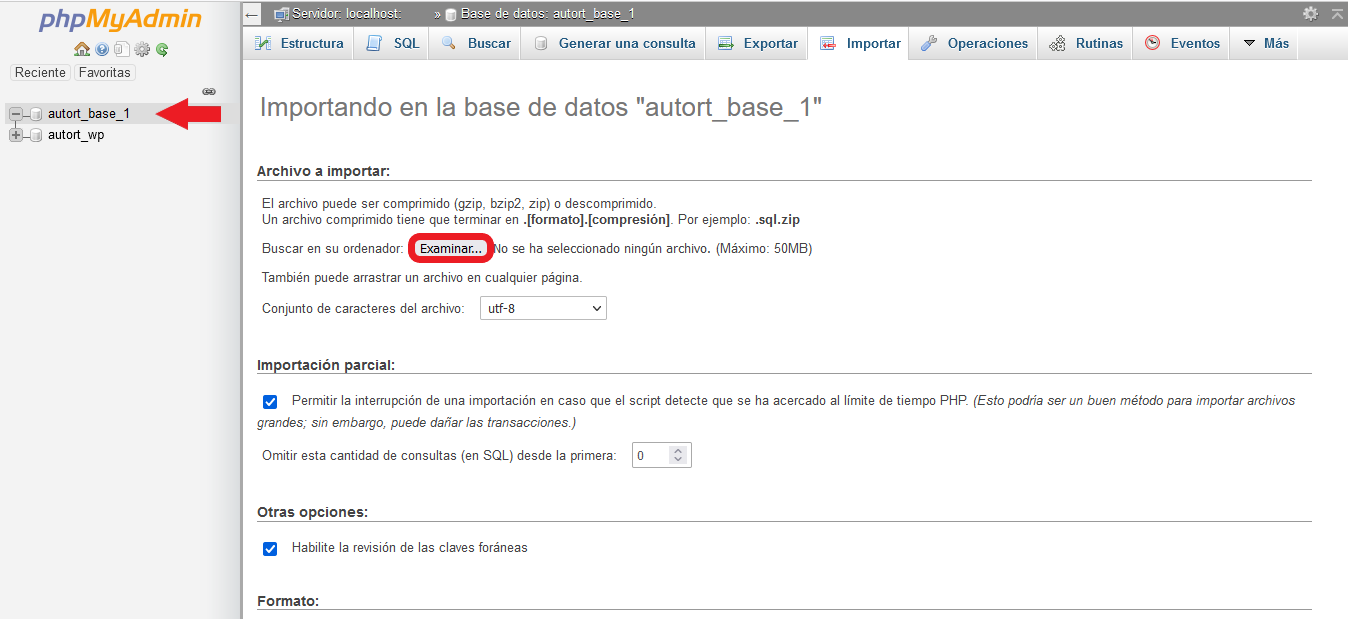Click the autort_wp database icon
1348x619 pixels.
(36, 135)
